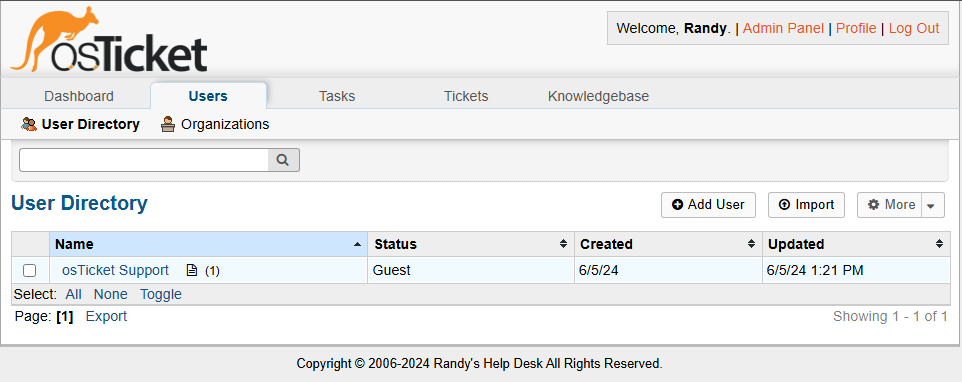The image size is (962, 382).
Task: Check the osTicket Support row checkbox
Action: [x=29, y=270]
